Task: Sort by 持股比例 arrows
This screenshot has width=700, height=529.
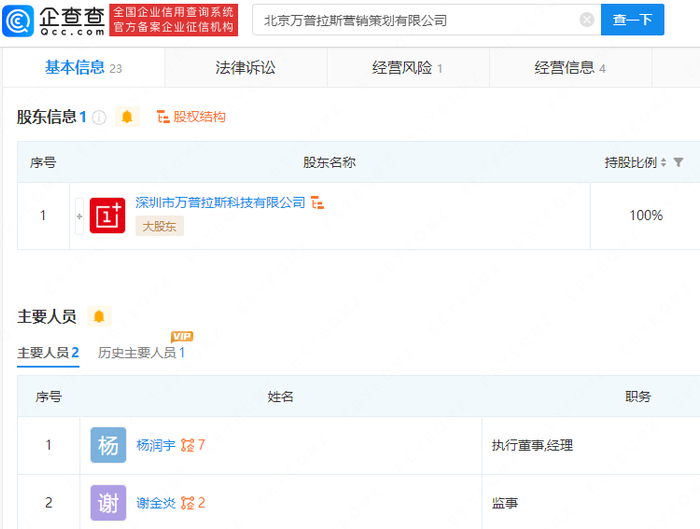Action: pyautogui.click(x=663, y=162)
